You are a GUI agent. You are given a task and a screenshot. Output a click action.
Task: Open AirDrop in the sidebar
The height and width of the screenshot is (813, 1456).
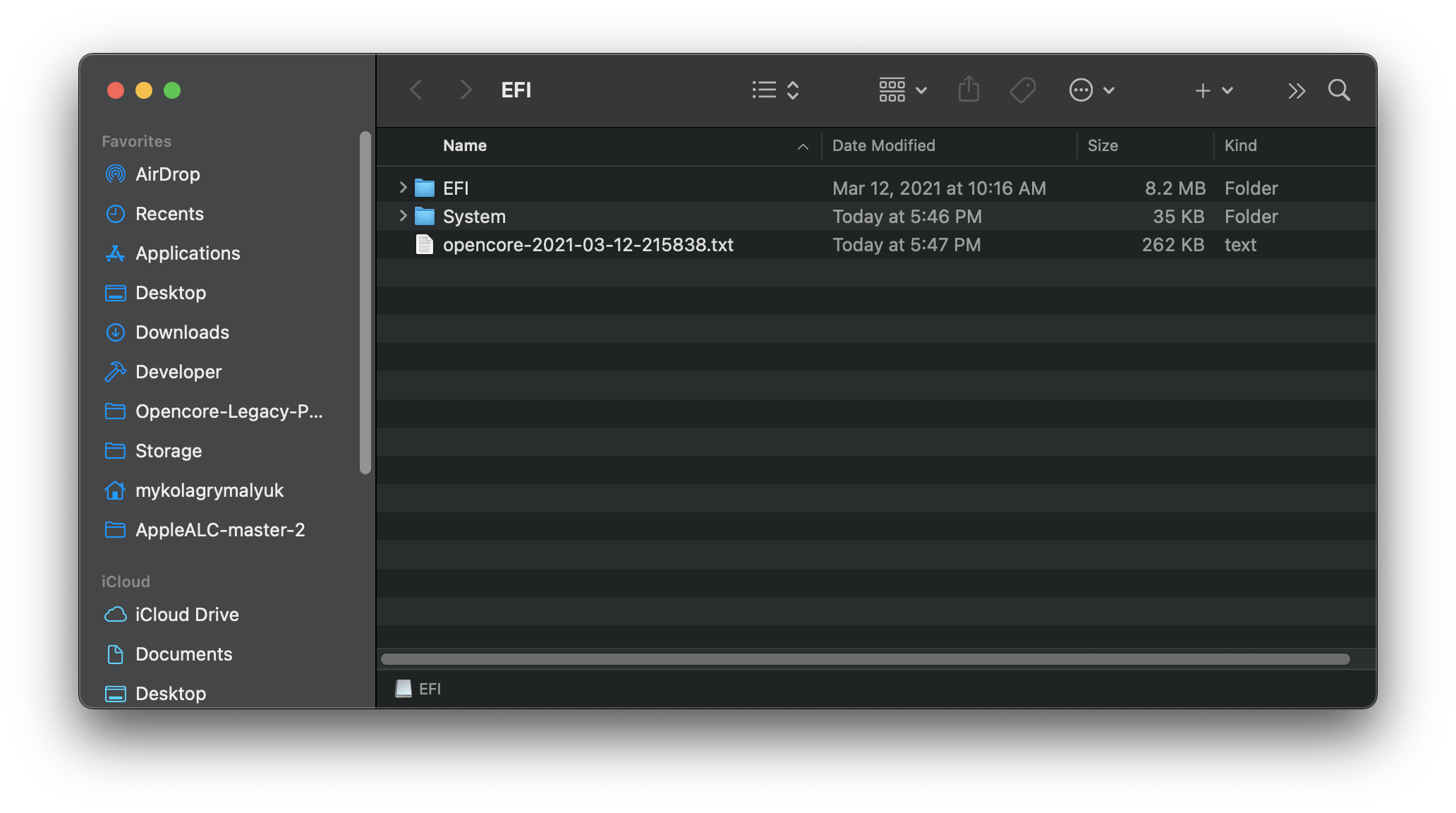(x=167, y=174)
